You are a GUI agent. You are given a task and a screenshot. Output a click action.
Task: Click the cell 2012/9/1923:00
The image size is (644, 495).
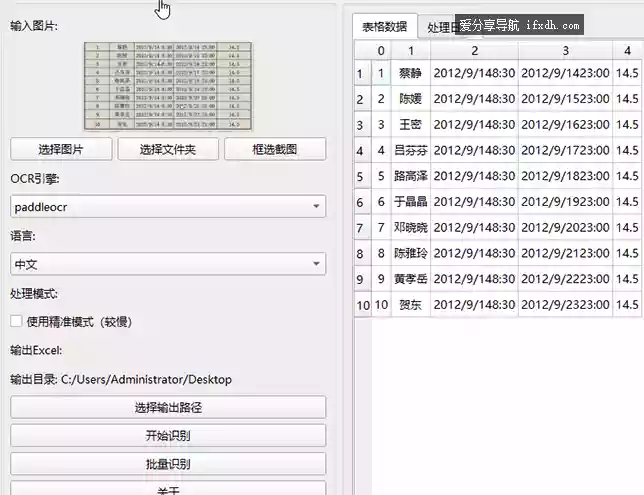566,202
